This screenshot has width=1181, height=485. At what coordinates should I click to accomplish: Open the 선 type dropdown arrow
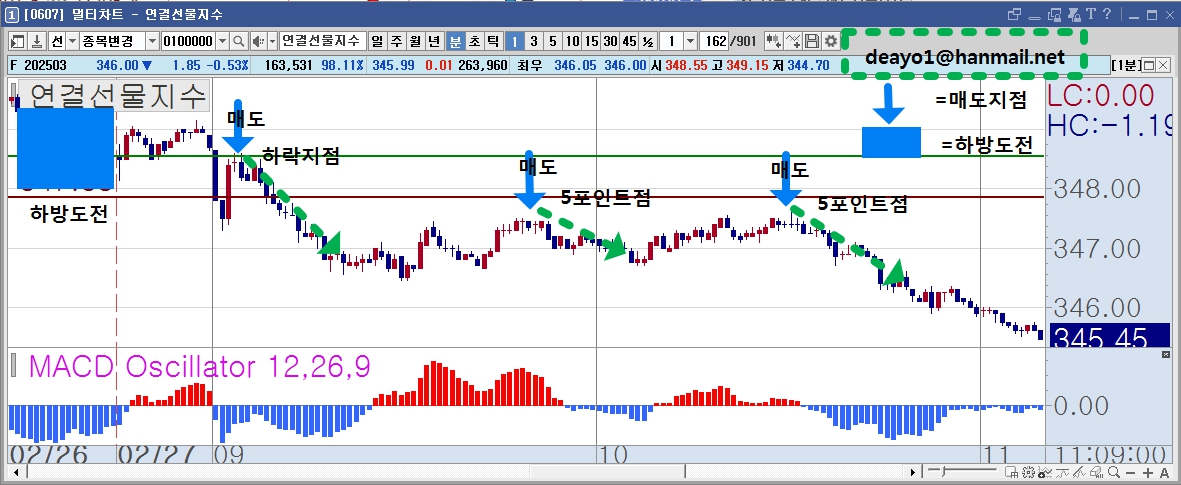coord(72,41)
